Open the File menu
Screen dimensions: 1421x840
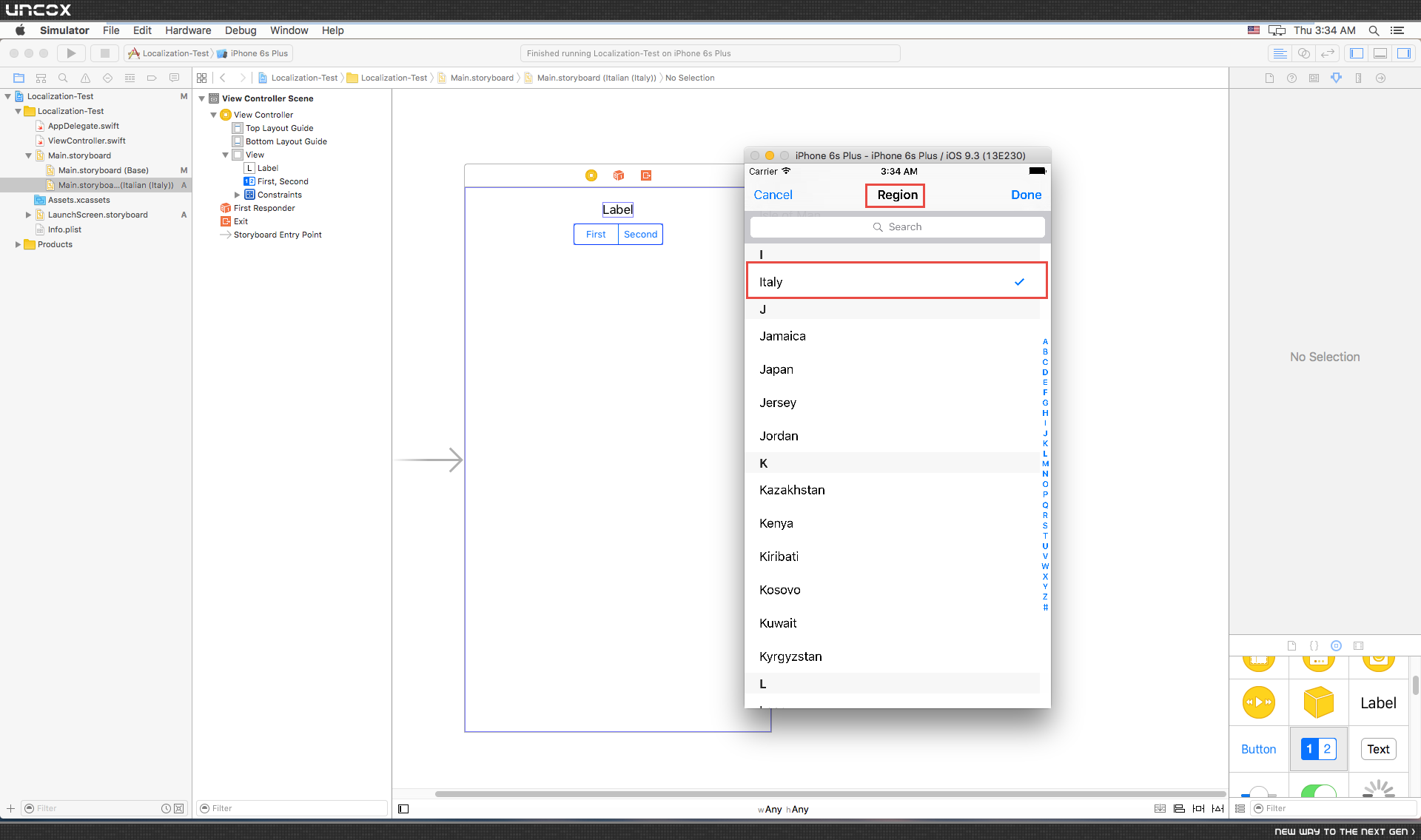111,30
